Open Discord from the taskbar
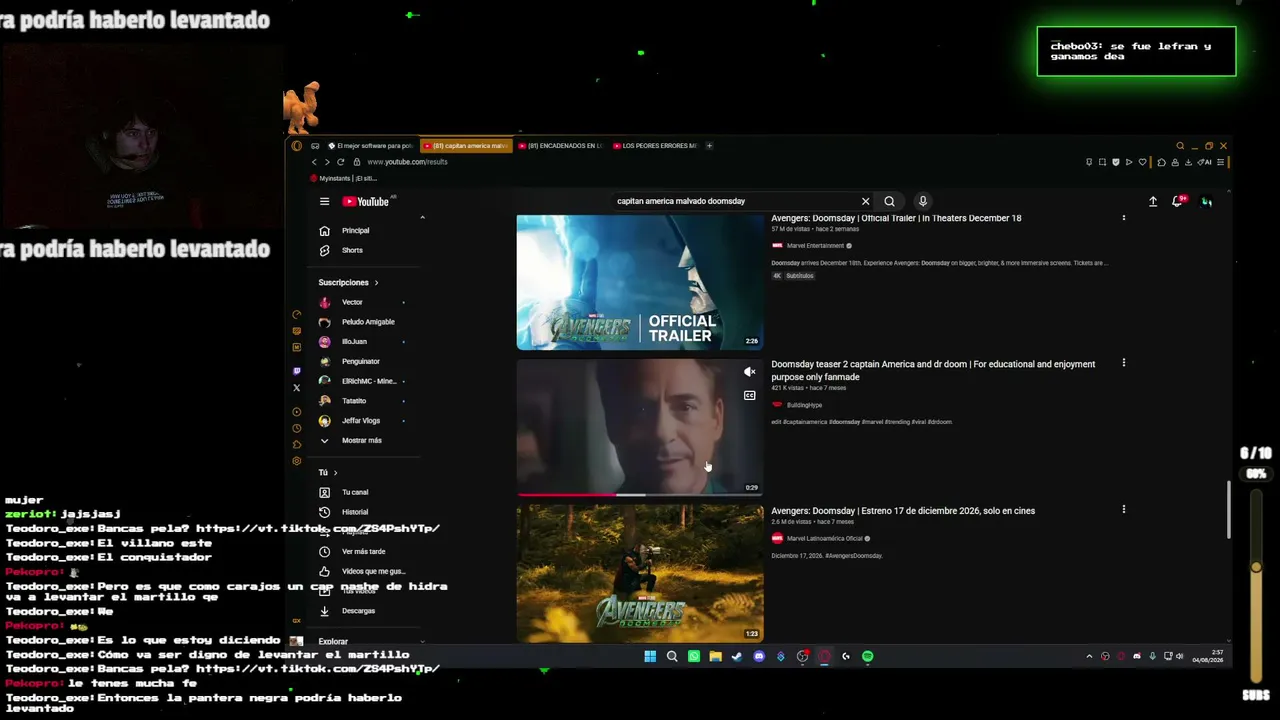The height and width of the screenshot is (720, 1280). (759, 657)
